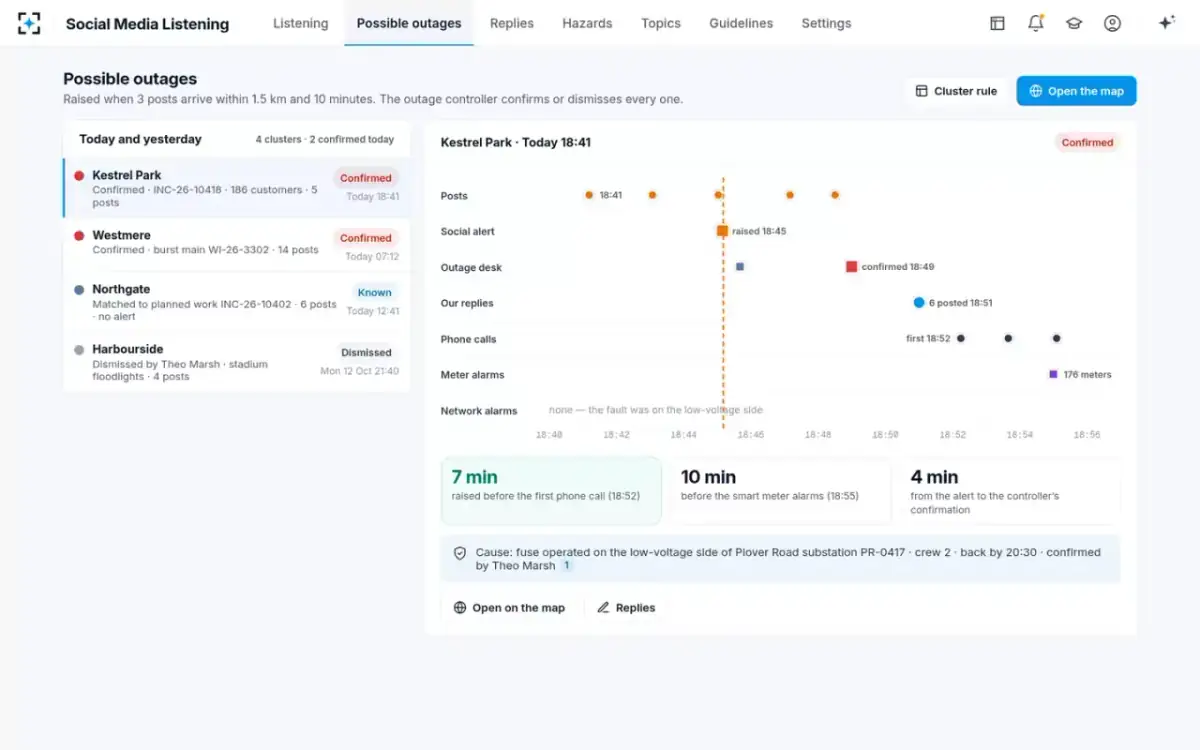The width and height of the screenshot is (1200, 750).
Task: Click the Cluster rule button
Action: click(x=956, y=91)
